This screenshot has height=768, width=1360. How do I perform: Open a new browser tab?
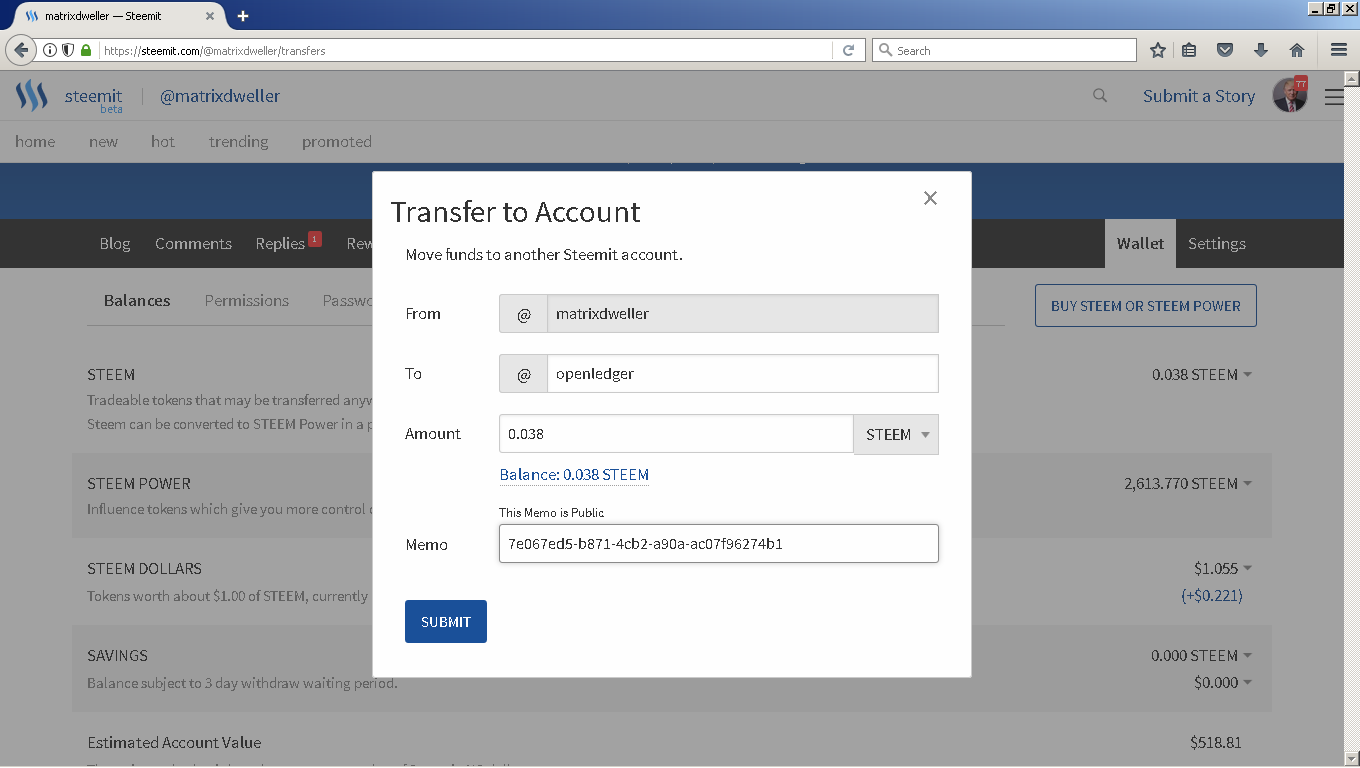coord(243,16)
